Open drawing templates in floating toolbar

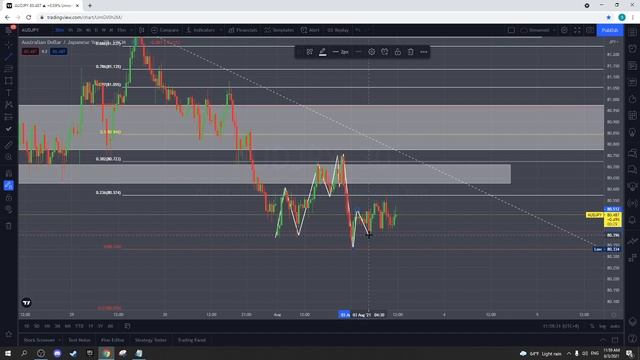[x=309, y=52]
